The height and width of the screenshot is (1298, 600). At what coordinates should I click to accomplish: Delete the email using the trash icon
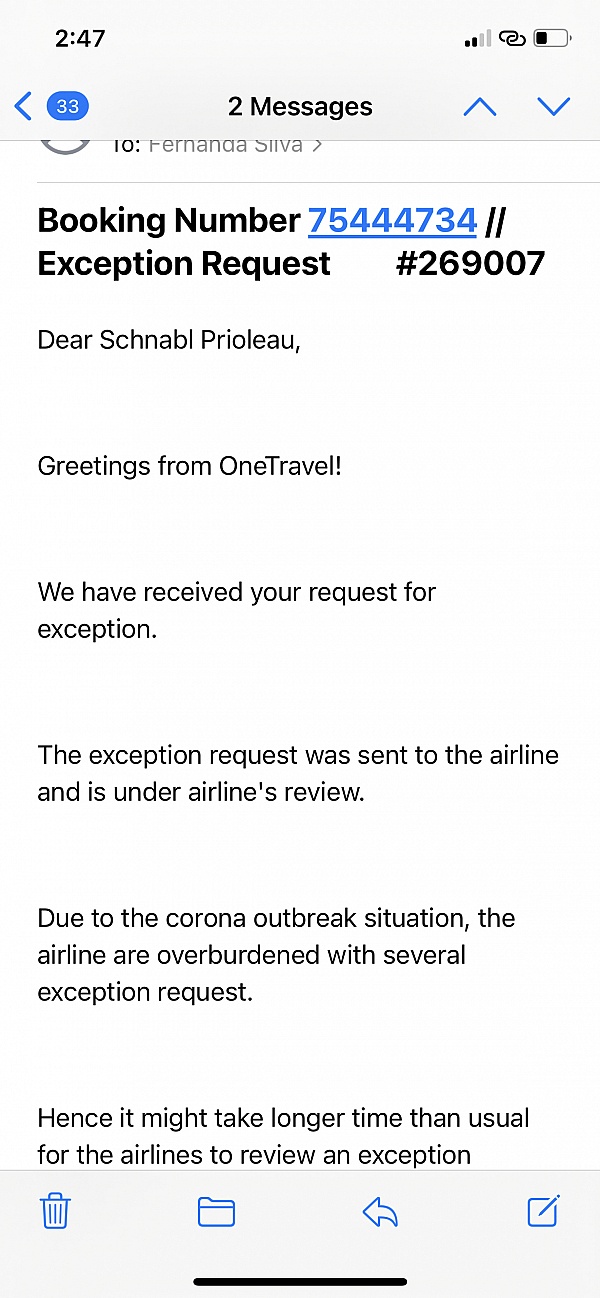55,1212
